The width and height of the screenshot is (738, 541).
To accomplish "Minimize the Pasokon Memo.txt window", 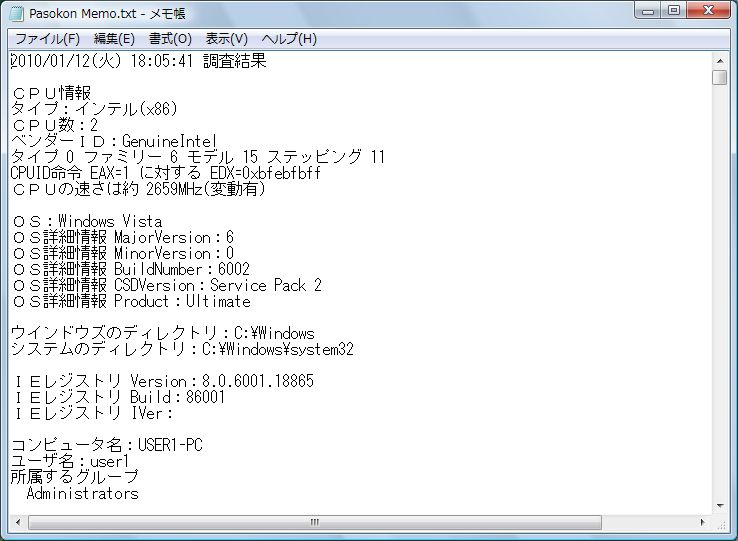I will click(x=648, y=10).
